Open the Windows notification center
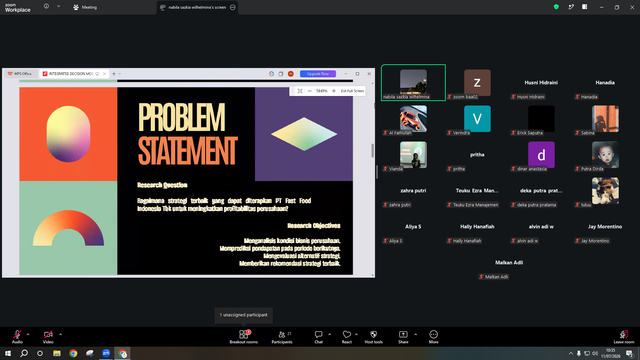The image size is (640, 360). click(x=629, y=353)
